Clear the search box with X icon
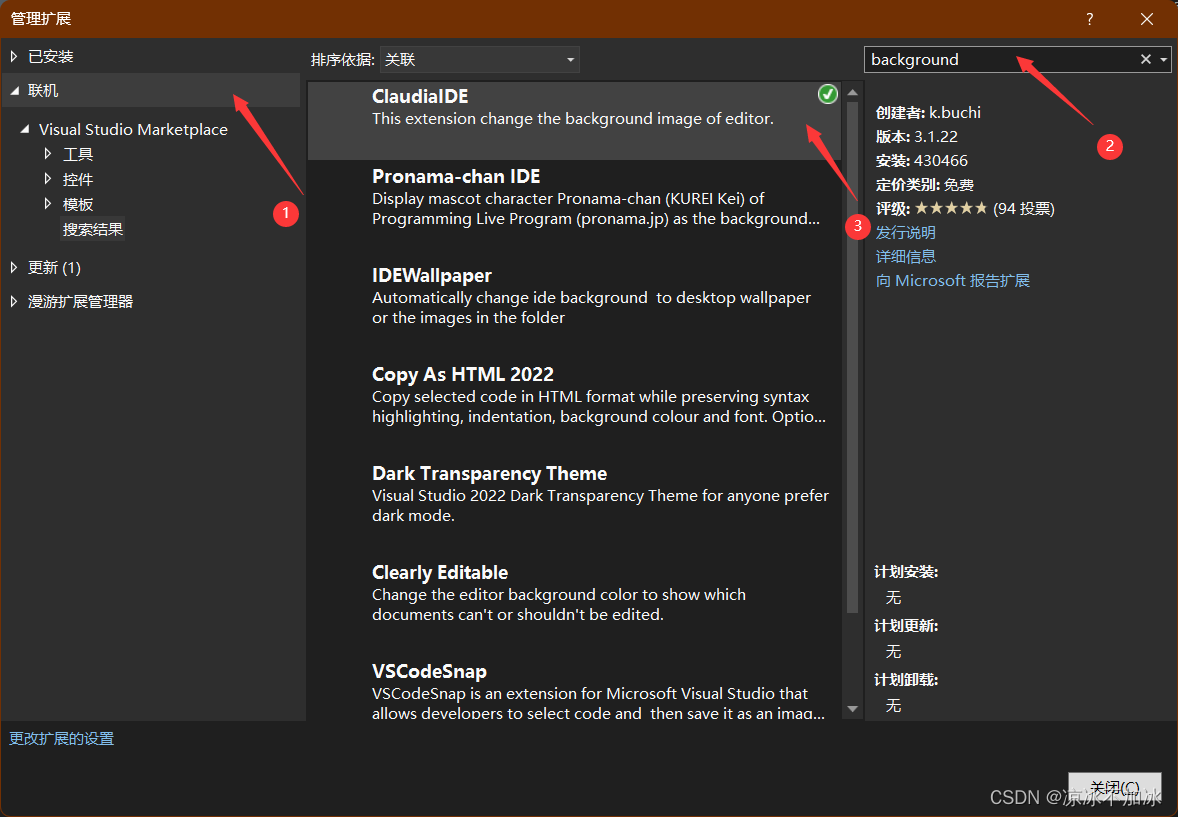The height and width of the screenshot is (817, 1178). pyautogui.click(x=1145, y=59)
